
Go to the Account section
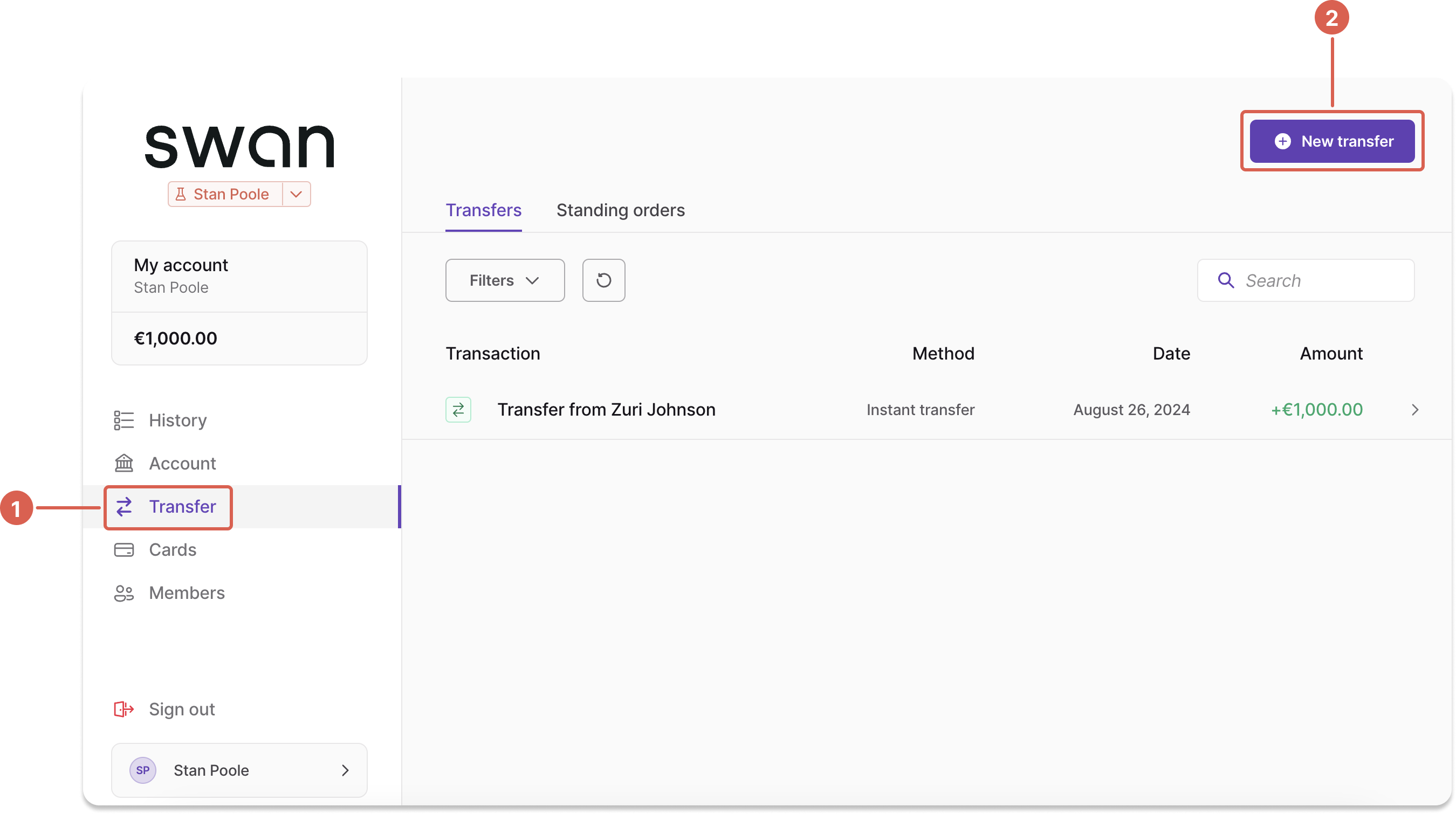click(181, 463)
